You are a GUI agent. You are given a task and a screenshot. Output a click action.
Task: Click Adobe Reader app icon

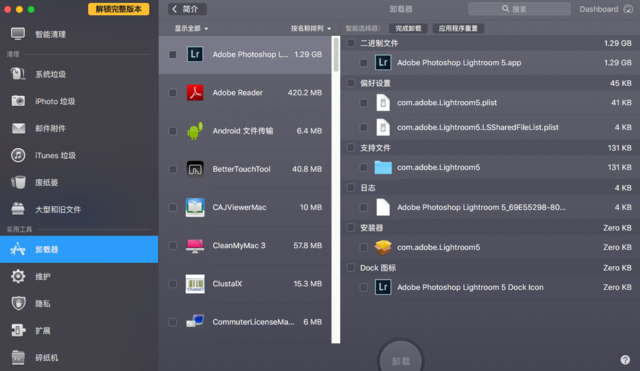tap(195, 92)
